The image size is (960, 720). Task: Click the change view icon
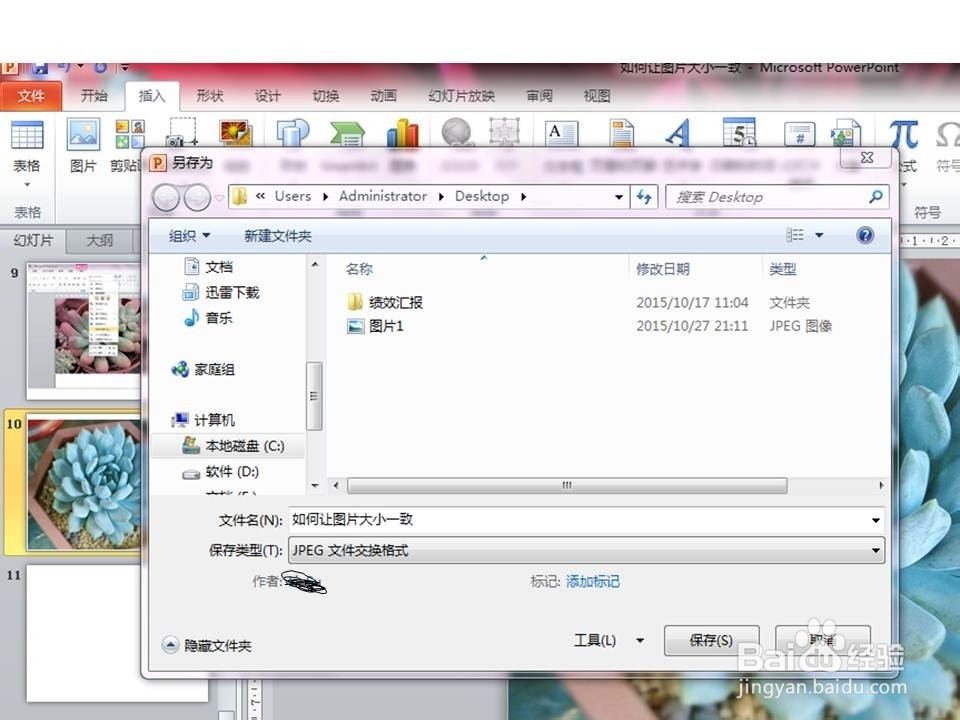tap(795, 235)
